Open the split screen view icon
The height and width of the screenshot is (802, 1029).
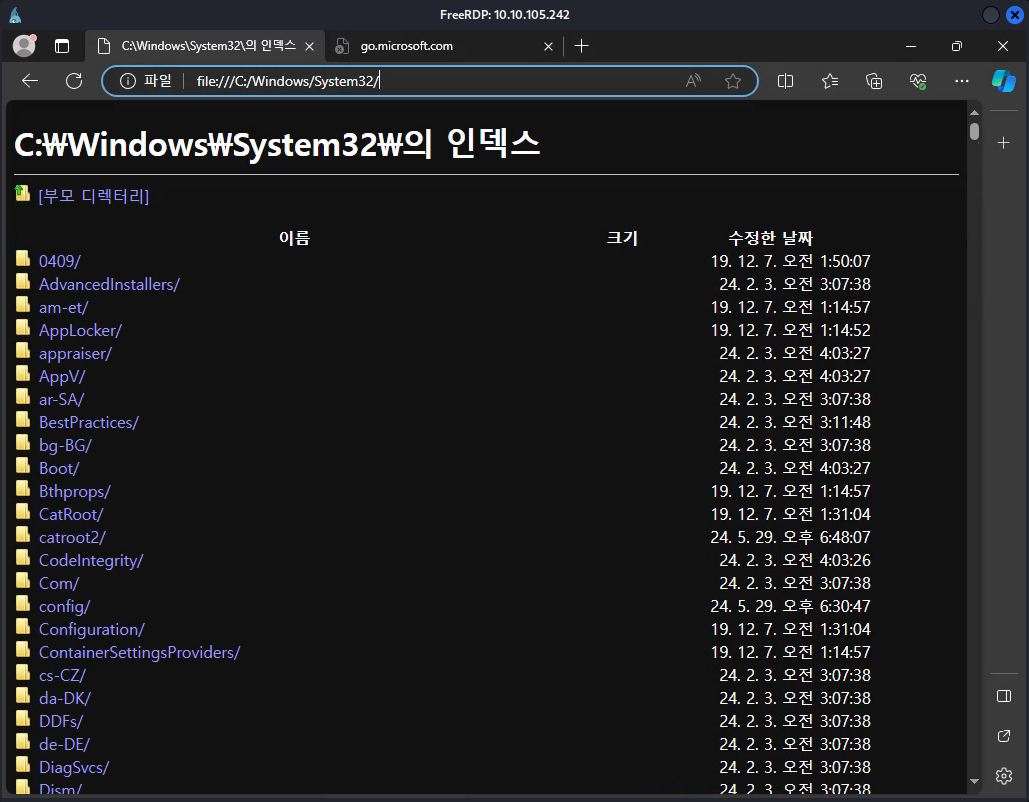coord(786,81)
